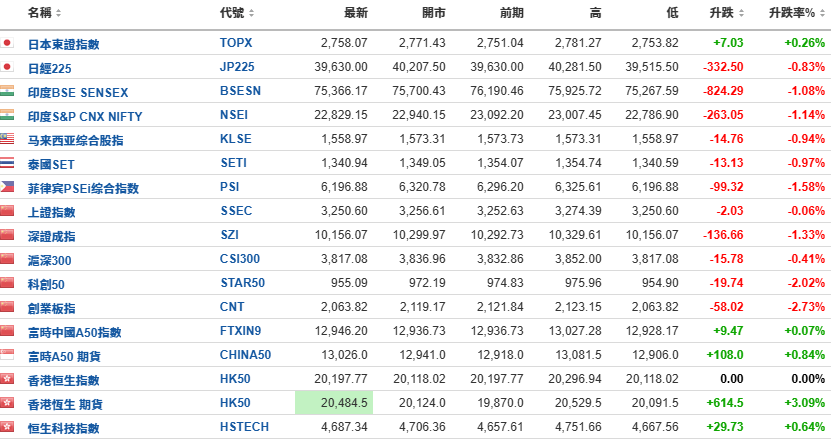The width and height of the screenshot is (831, 439).
Task: Click the India flag next to BSE SENSEX
Action: click(x=7, y=91)
